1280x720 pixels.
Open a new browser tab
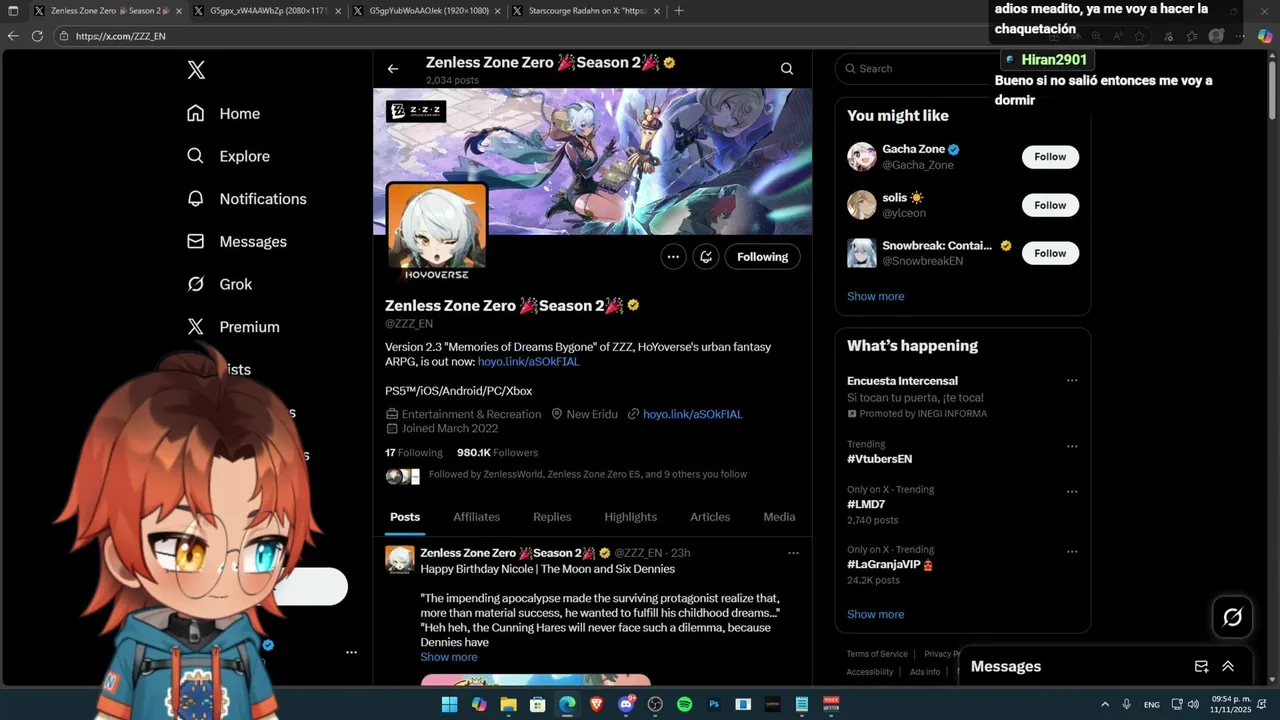click(679, 11)
